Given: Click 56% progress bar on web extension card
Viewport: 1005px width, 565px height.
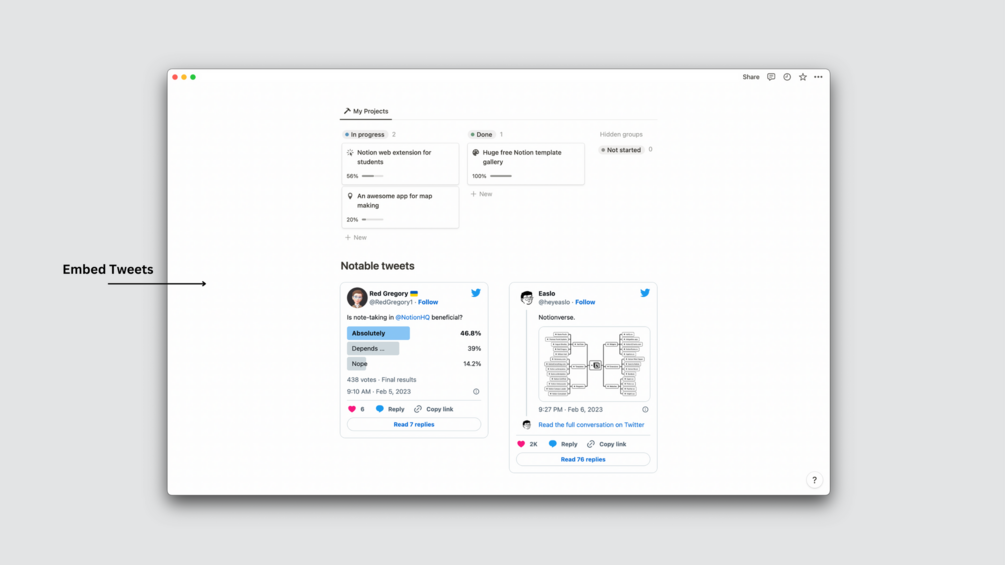Looking at the screenshot, I should (x=372, y=176).
